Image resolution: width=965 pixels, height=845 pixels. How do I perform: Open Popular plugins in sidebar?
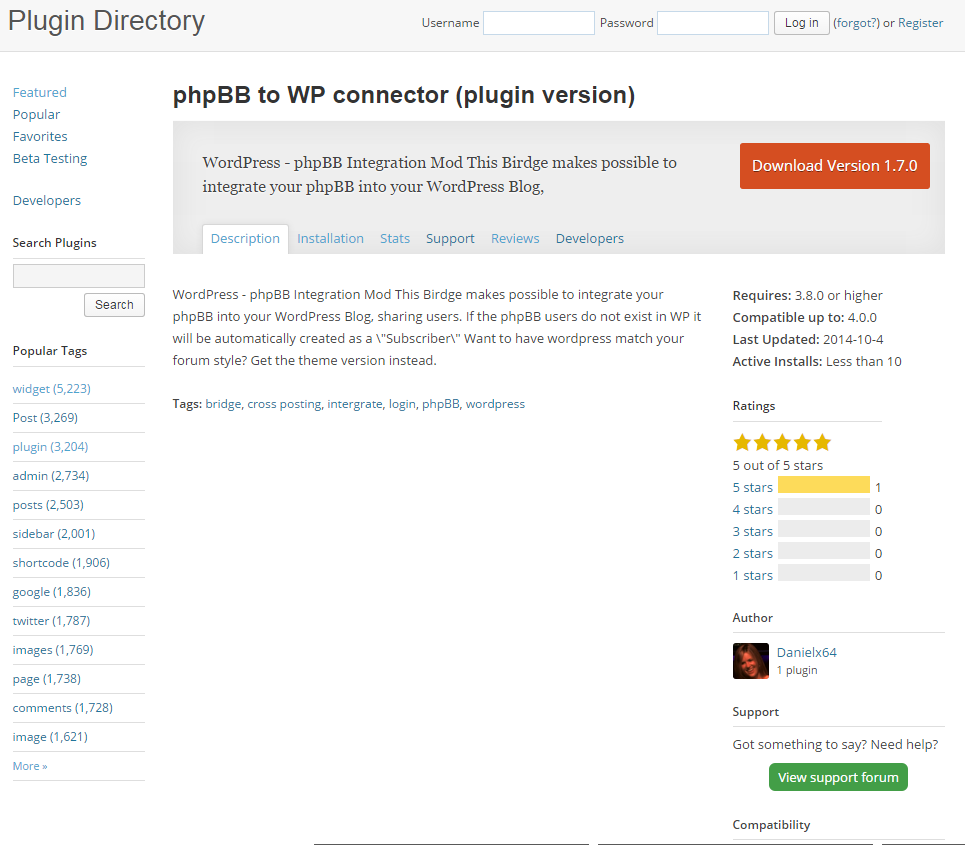[x=36, y=114]
